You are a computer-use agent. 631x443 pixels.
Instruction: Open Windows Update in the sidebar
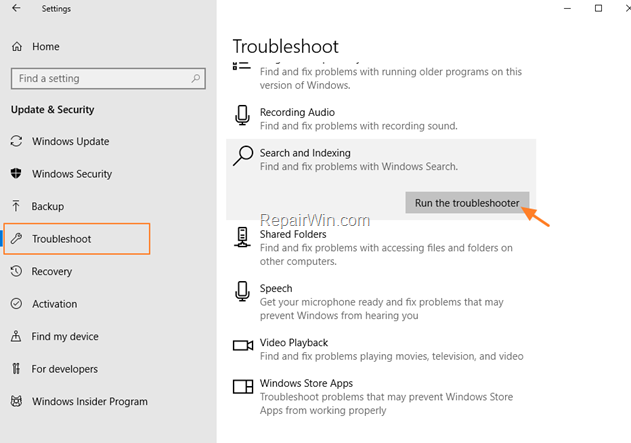click(x=71, y=141)
